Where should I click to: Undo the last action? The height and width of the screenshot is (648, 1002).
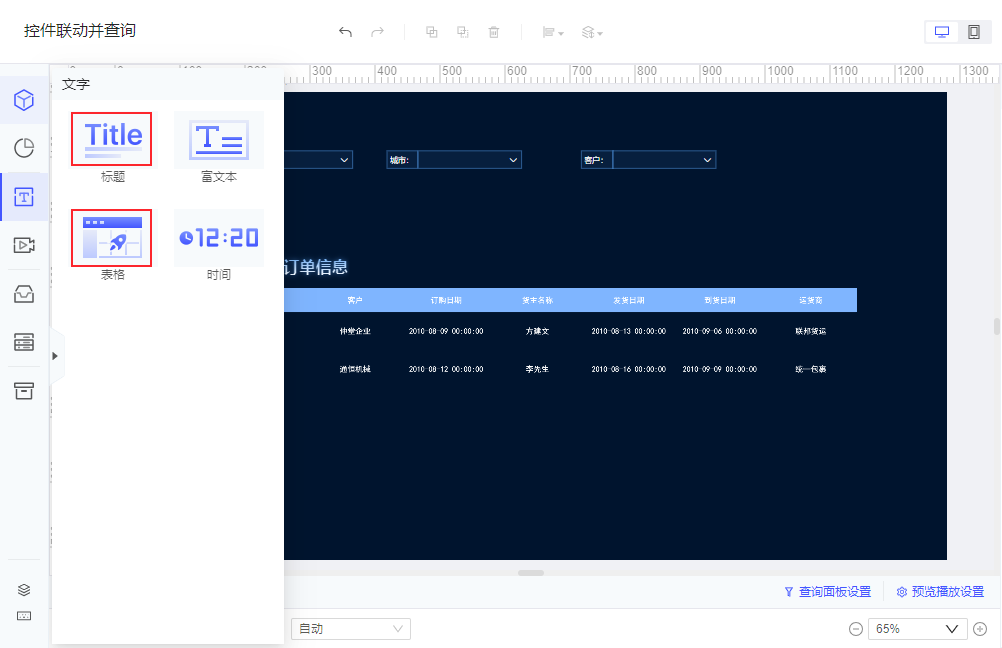pyautogui.click(x=345, y=32)
